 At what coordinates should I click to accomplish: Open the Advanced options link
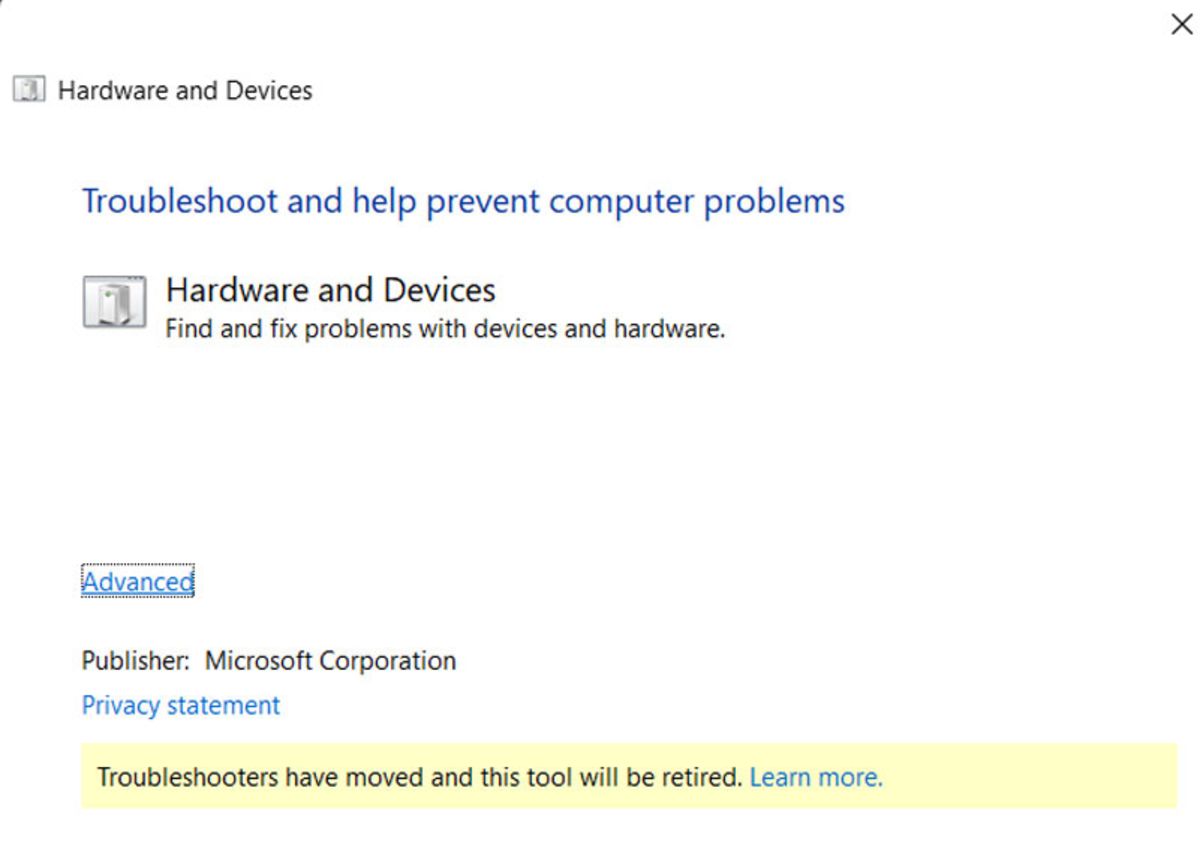[137, 582]
